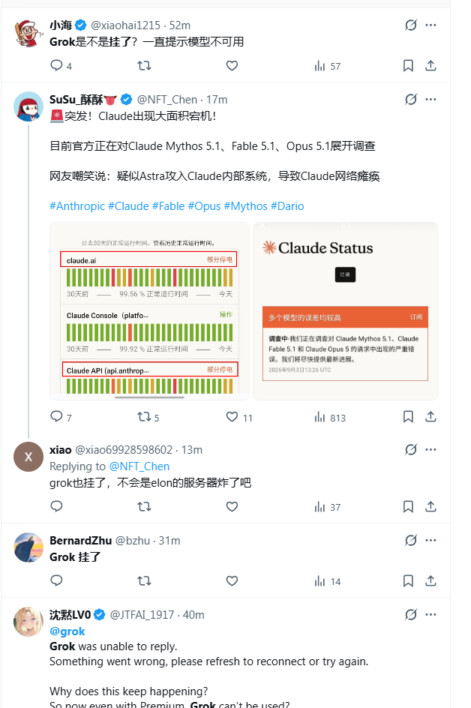Open more options on 小海's post
The image size is (471, 708).
[431, 25]
